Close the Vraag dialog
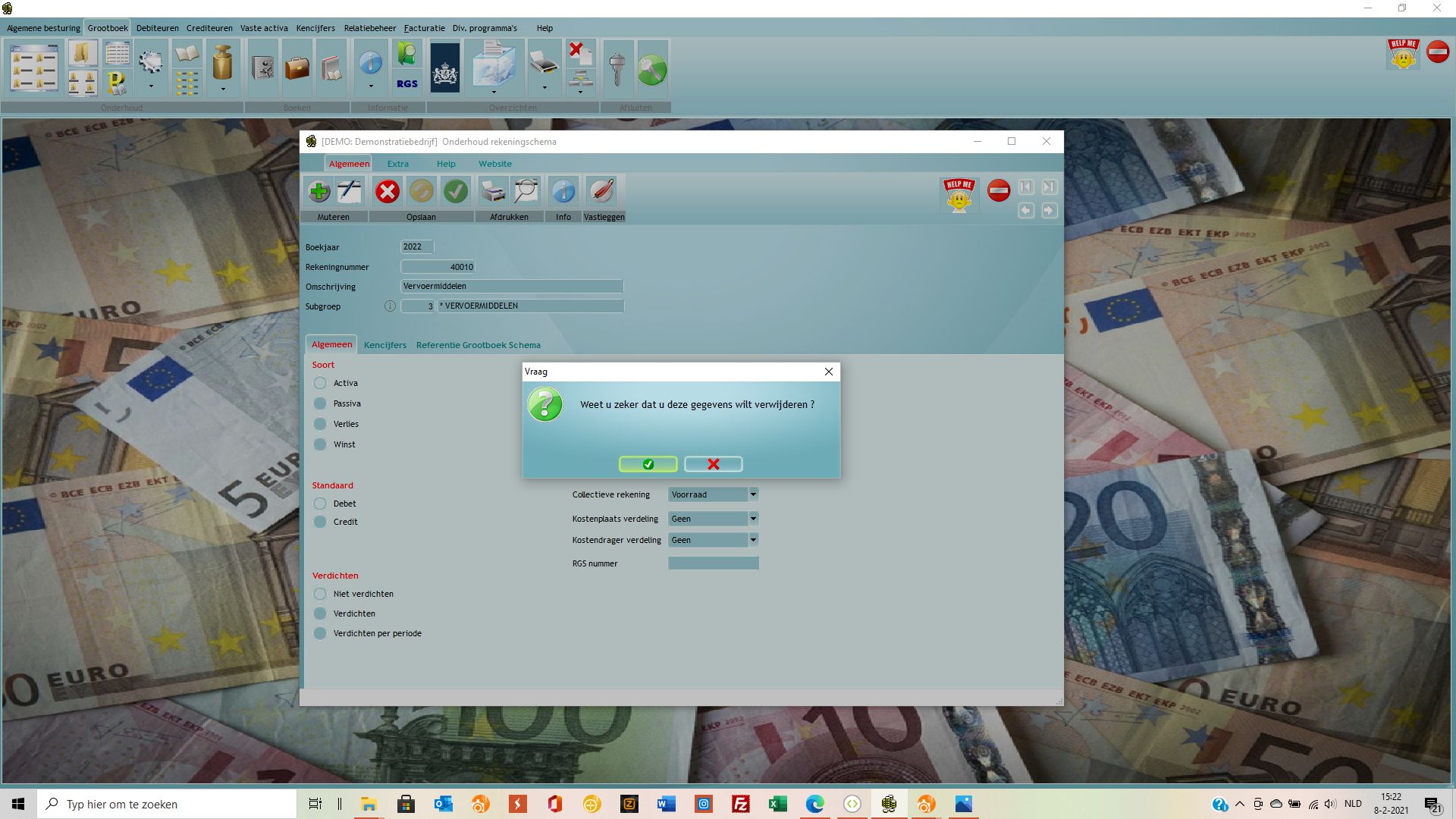The image size is (1456, 819). click(828, 372)
